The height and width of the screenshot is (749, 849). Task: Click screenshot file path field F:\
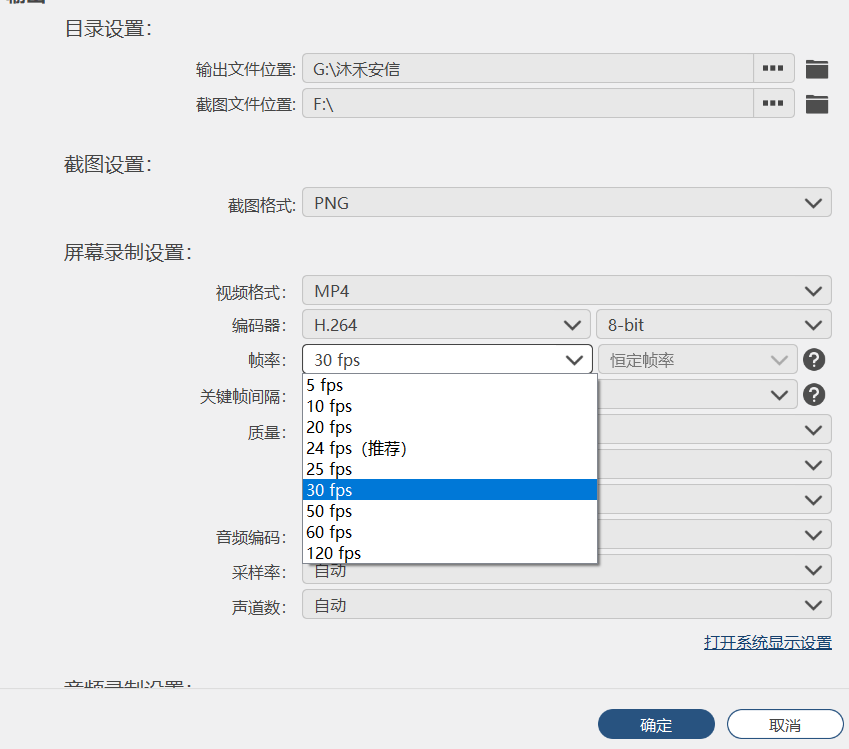[527, 103]
